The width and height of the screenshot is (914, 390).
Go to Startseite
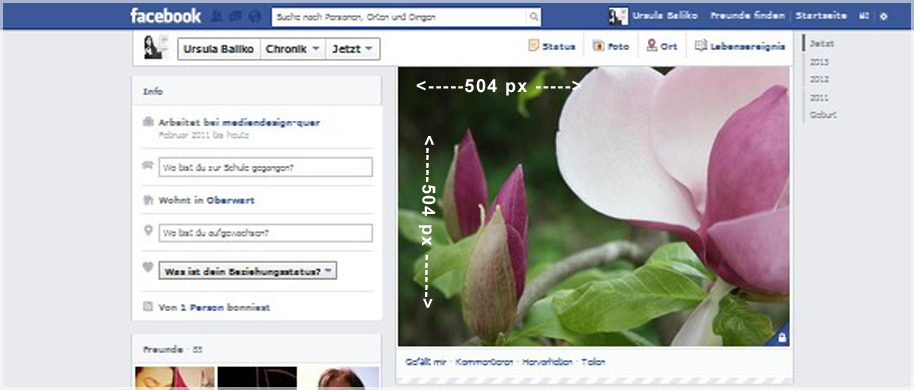point(821,16)
